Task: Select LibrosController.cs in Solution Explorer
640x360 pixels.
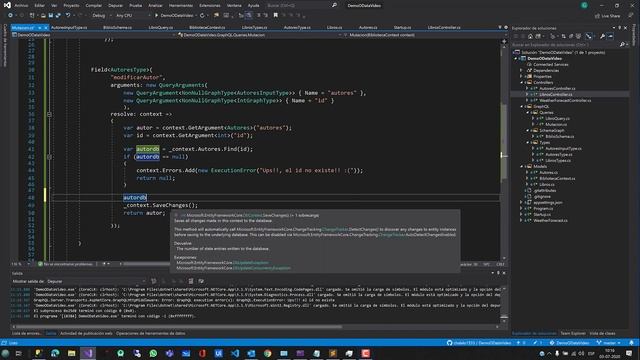Action: click(x=556, y=94)
